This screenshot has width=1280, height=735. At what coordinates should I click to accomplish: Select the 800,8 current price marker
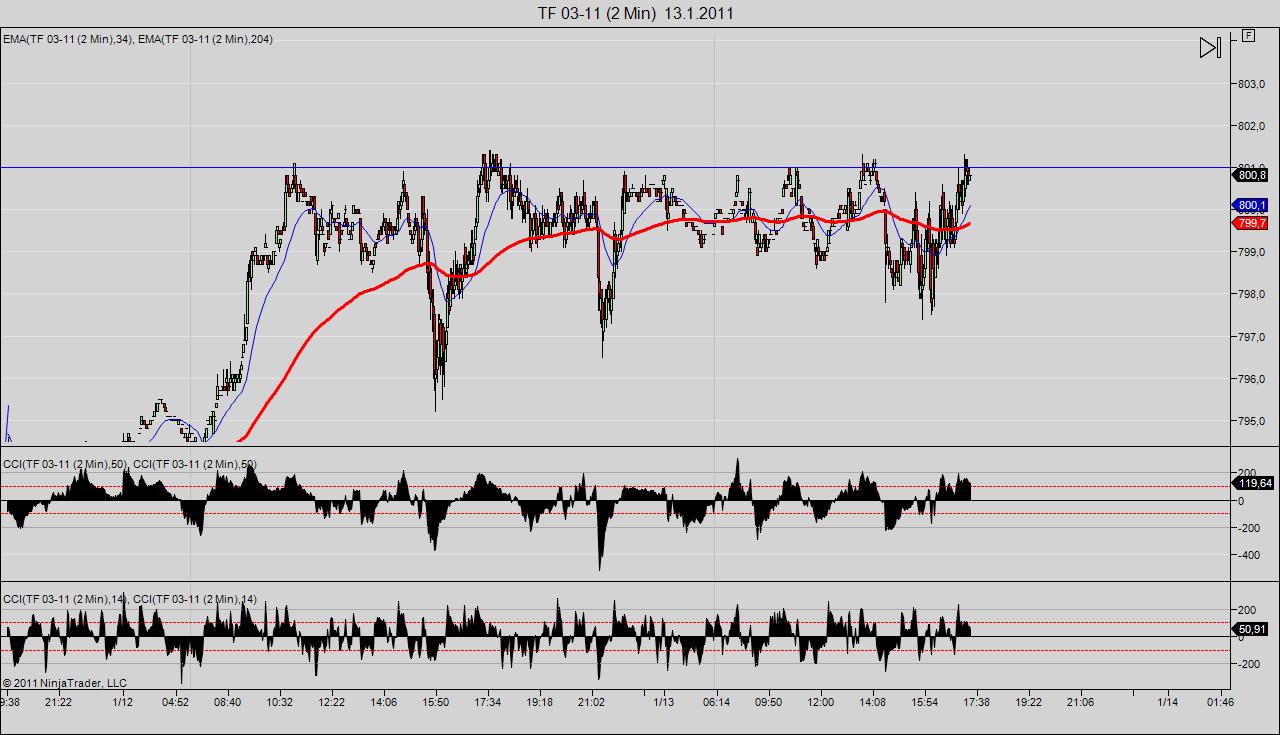pyautogui.click(x=1251, y=175)
